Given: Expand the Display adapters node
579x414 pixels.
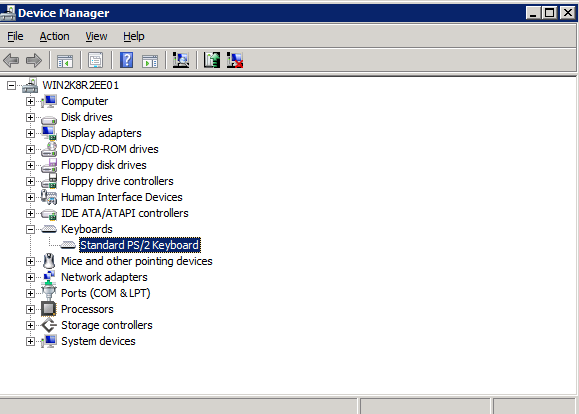Looking at the screenshot, I should 30,133.
